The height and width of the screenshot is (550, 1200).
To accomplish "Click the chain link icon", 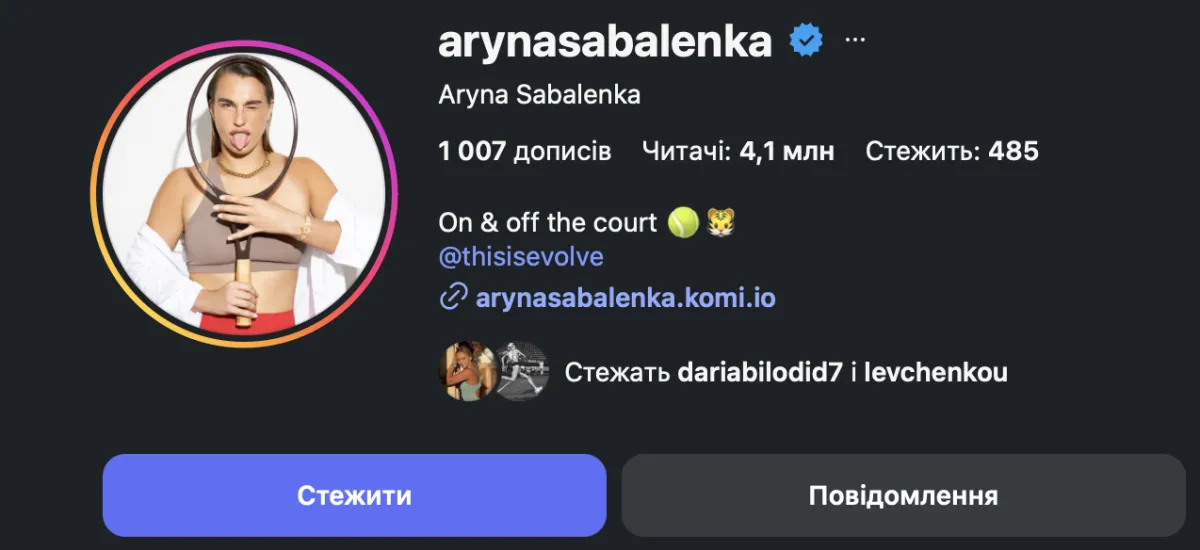I will point(454,297).
